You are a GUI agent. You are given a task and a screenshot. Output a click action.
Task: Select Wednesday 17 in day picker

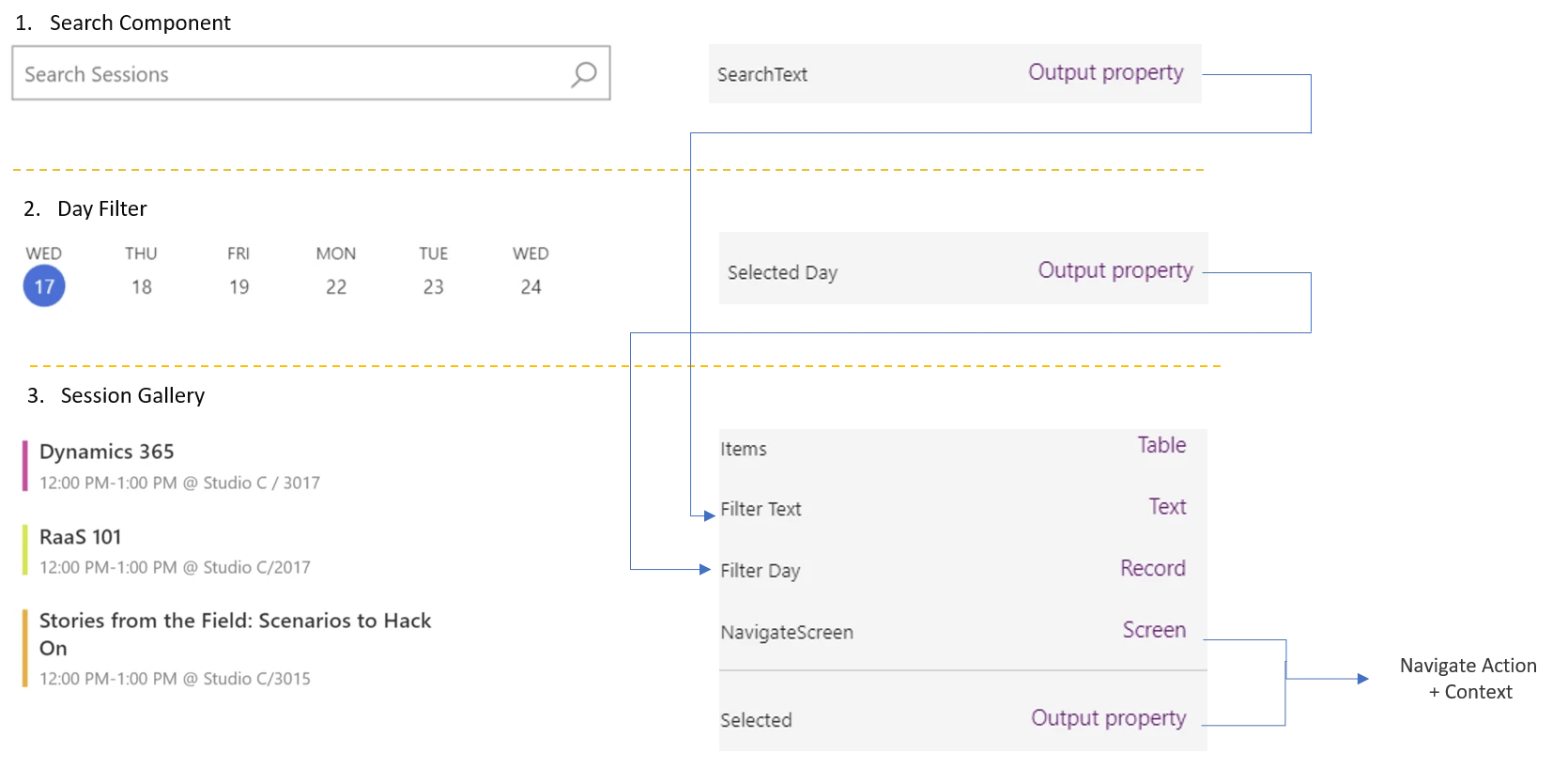click(44, 285)
